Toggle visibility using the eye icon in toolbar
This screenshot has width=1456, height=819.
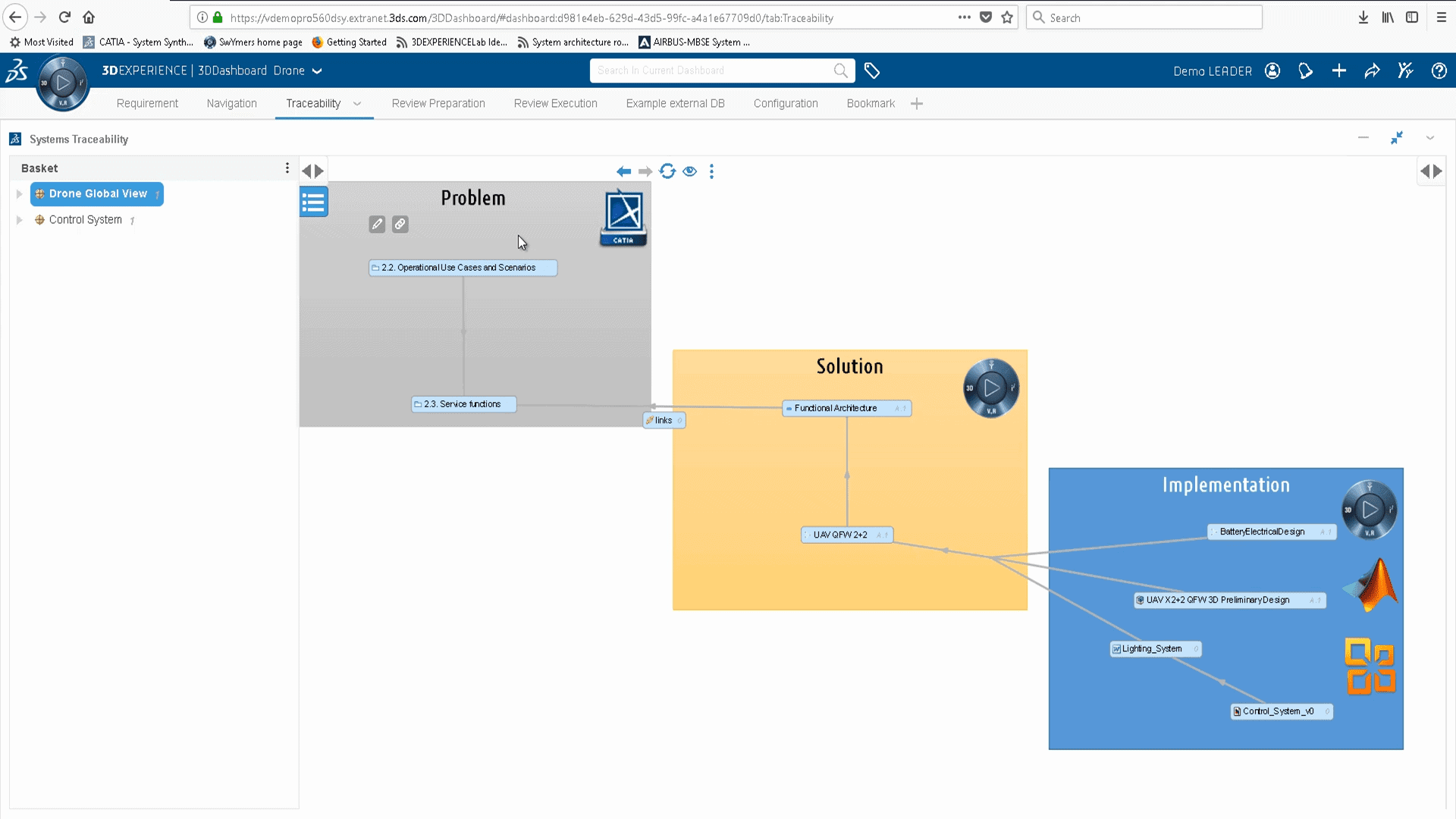pos(689,171)
